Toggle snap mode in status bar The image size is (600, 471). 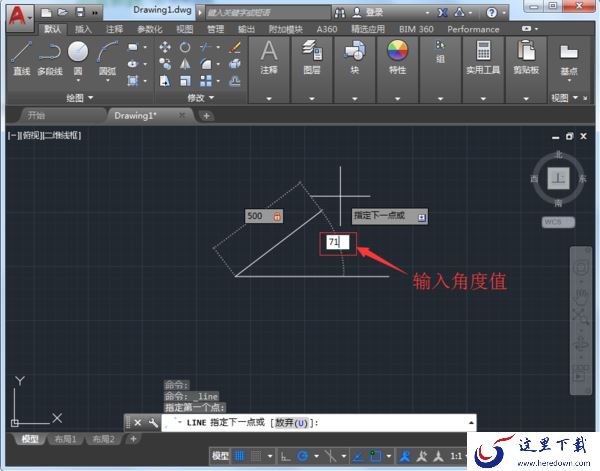point(256,456)
